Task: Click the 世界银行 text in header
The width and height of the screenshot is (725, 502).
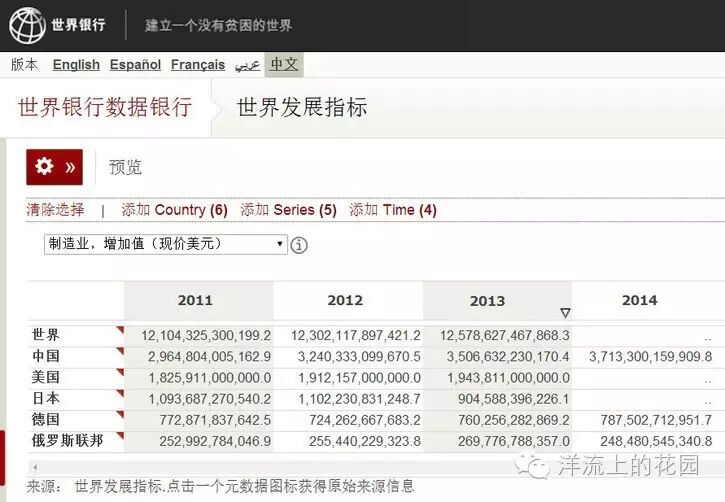Action: click(x=78, y=24)
